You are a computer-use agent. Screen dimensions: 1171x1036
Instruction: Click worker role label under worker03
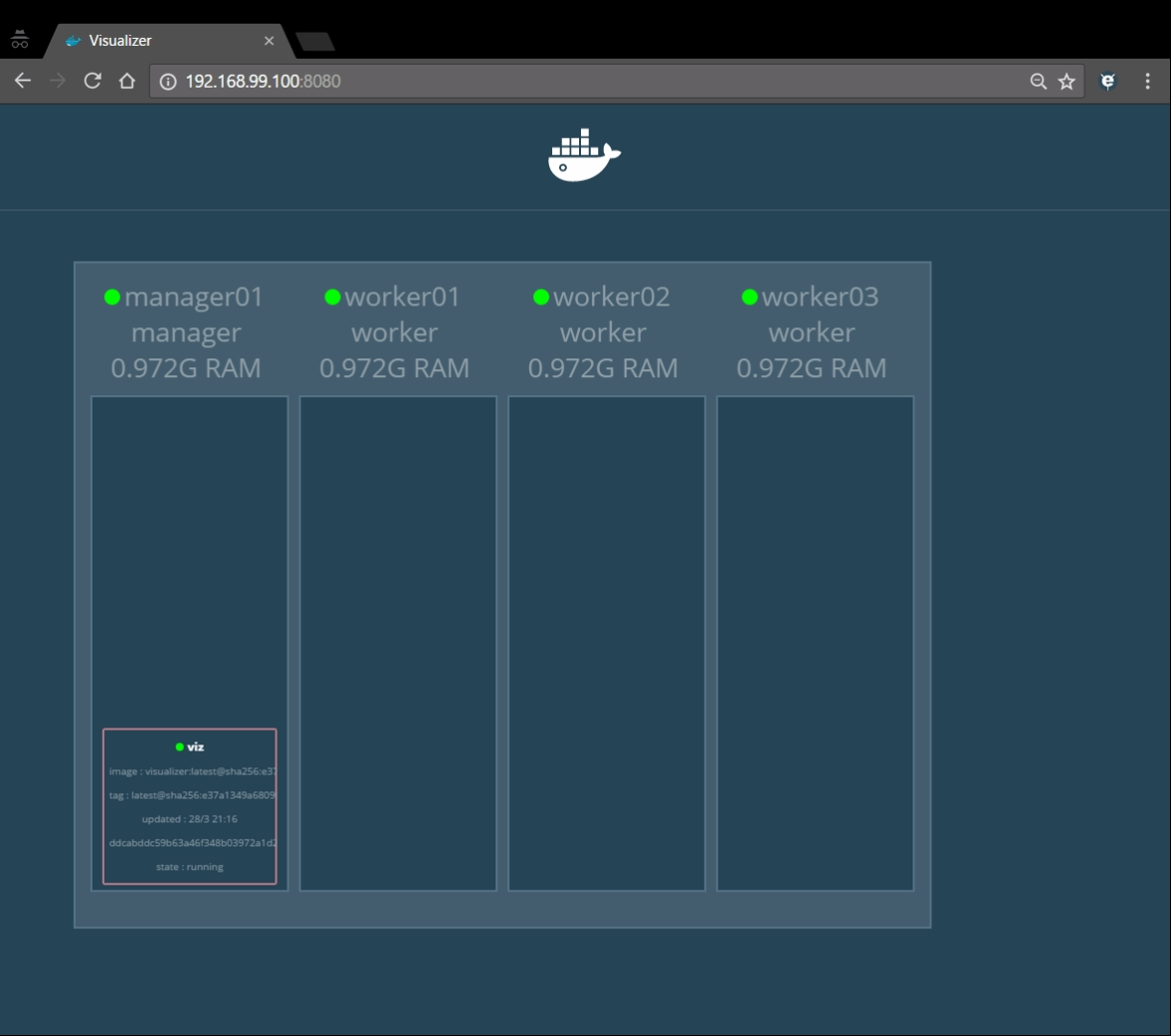coord(812,332)
